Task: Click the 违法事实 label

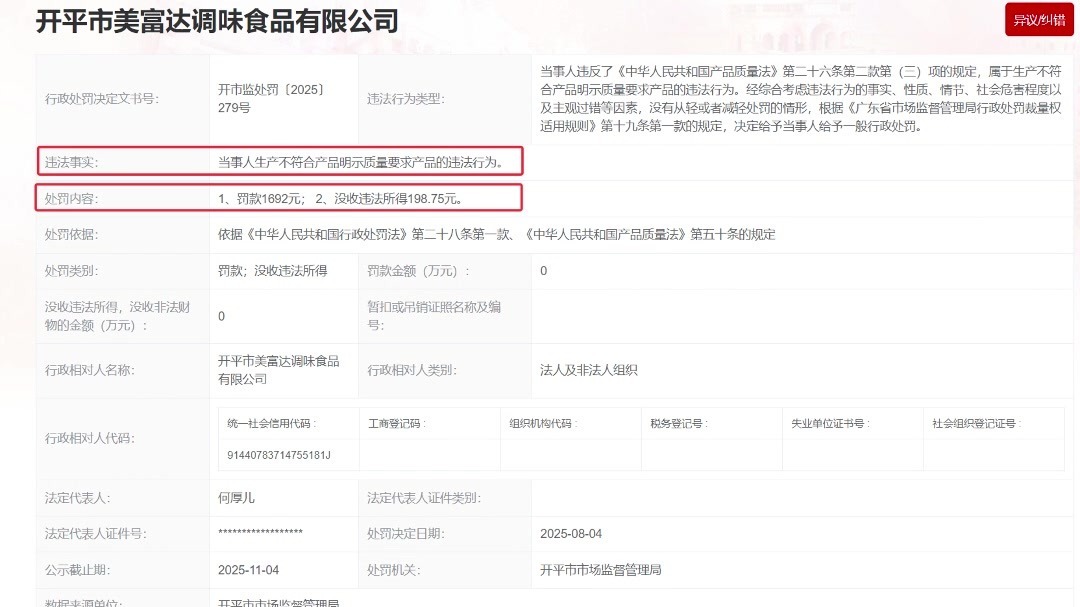Action: (x=71, y=162)
